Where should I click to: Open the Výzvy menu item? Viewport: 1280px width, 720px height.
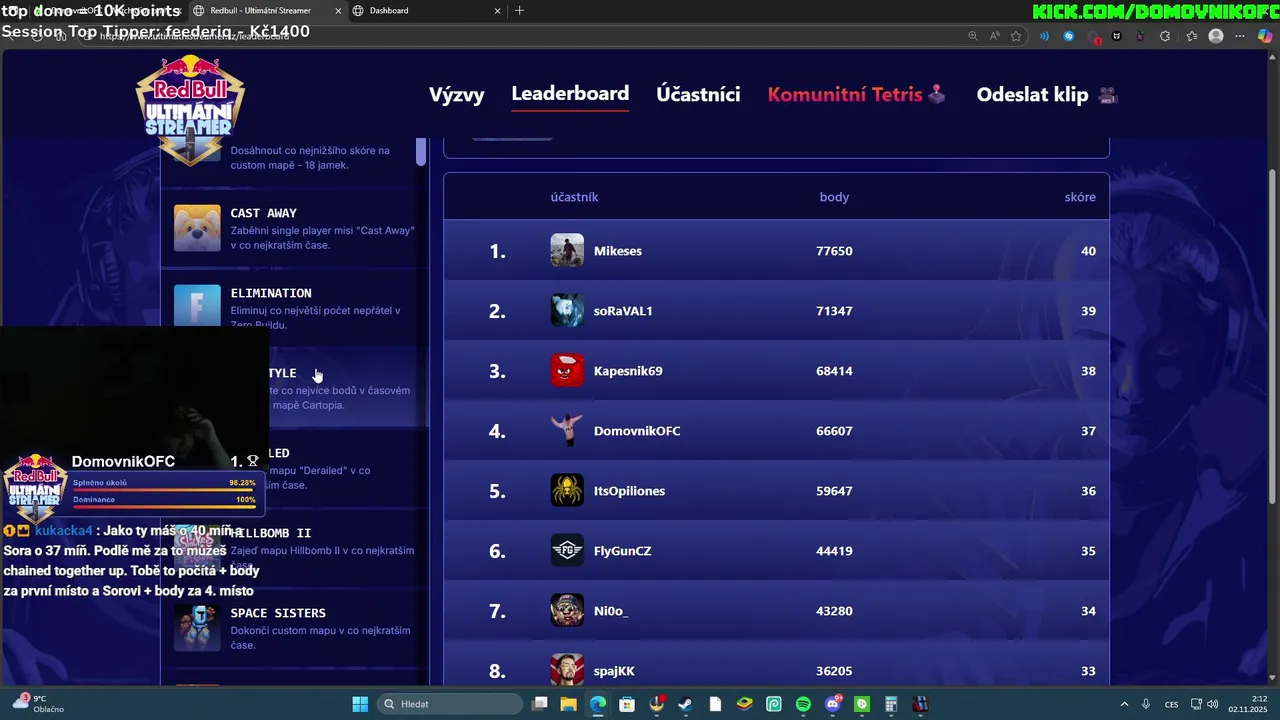click(x=456, y=95)
